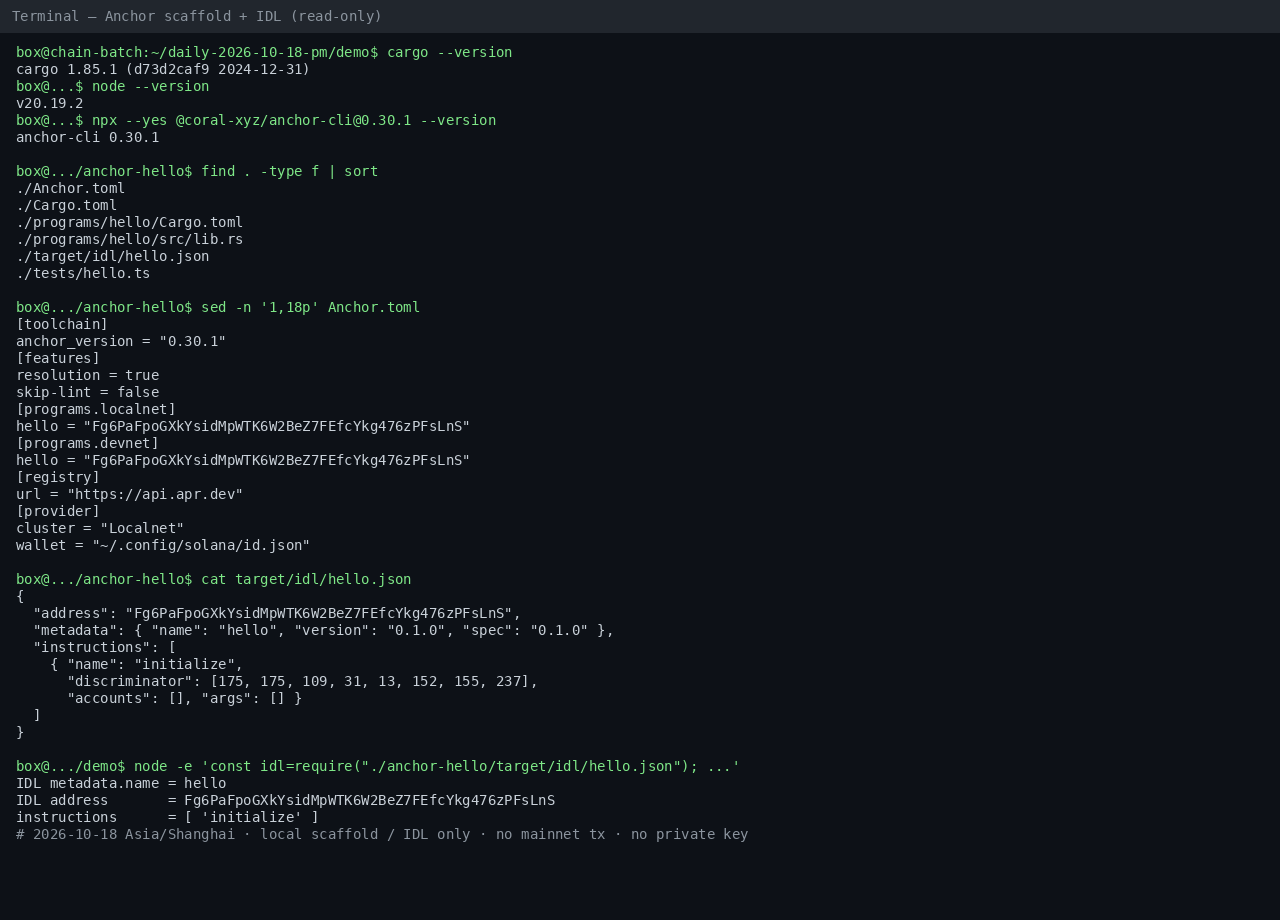Select the JSON "address" line
This screenshot has height=920, width=1280.
(277, 613)
